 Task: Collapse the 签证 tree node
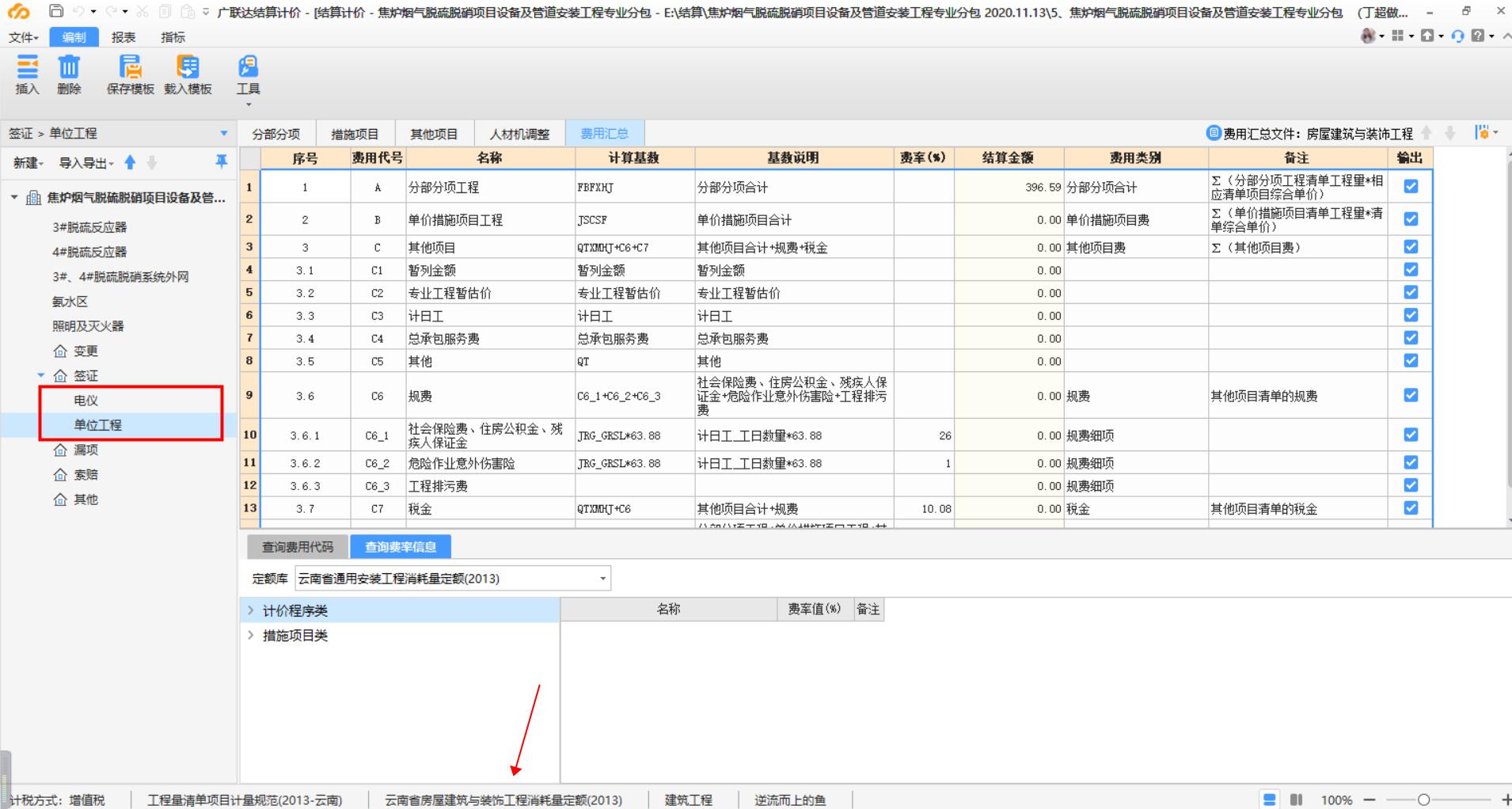tap(41, 375)
